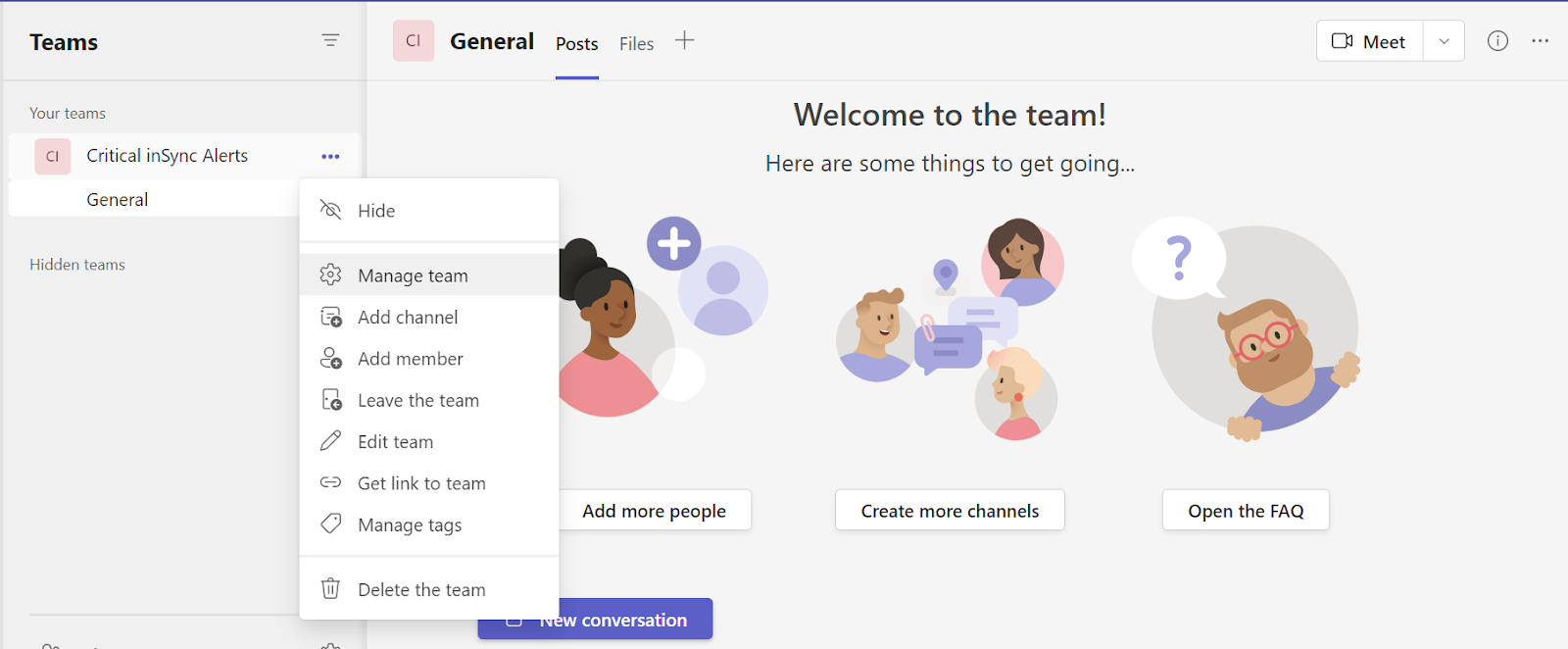
Task: Click the tag icon for Manage tags
Action: coord(331,524)
